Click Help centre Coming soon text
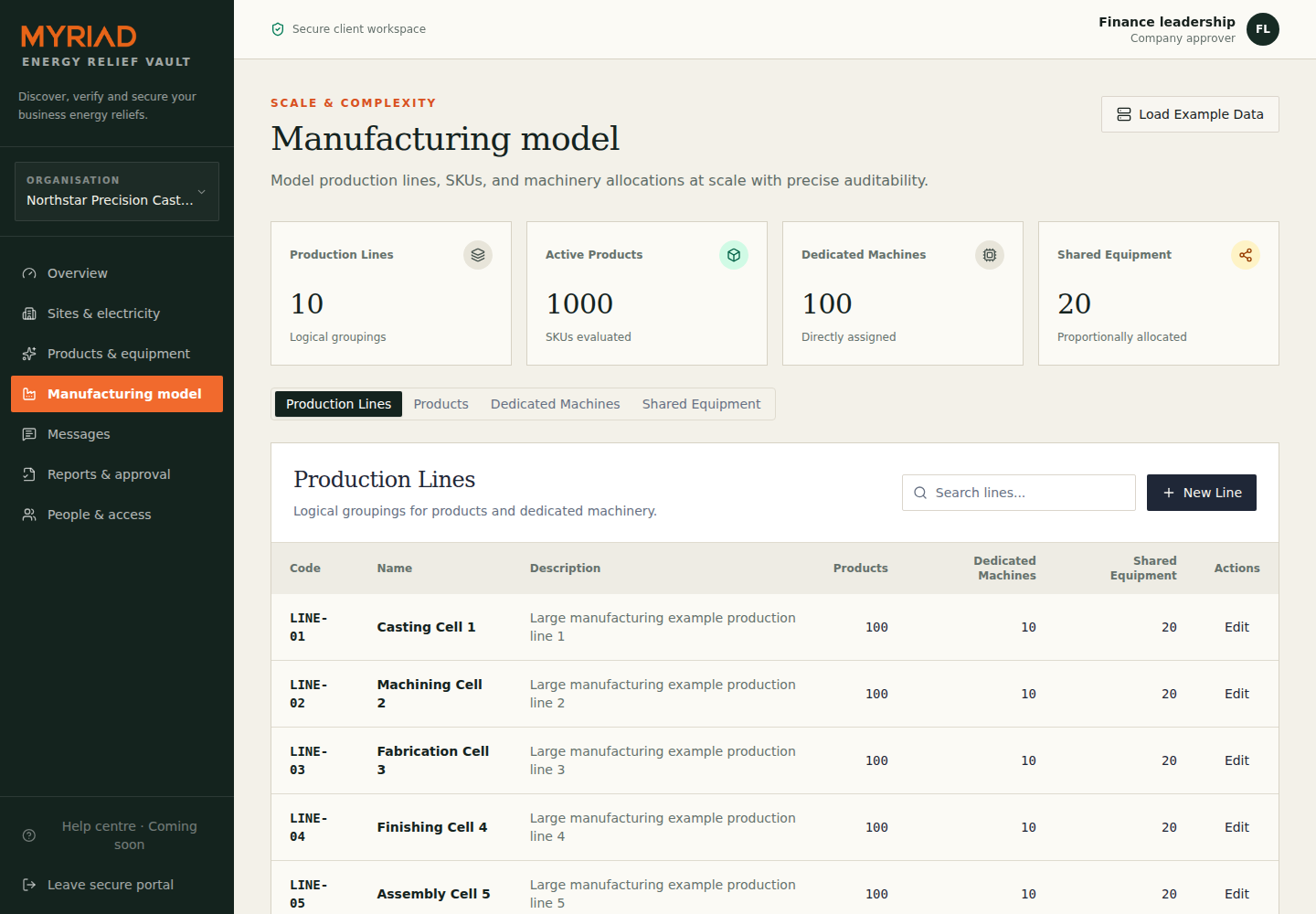The height and width of the screenshot is (914, 1316). pyautogui.click(x=129, y=835)
